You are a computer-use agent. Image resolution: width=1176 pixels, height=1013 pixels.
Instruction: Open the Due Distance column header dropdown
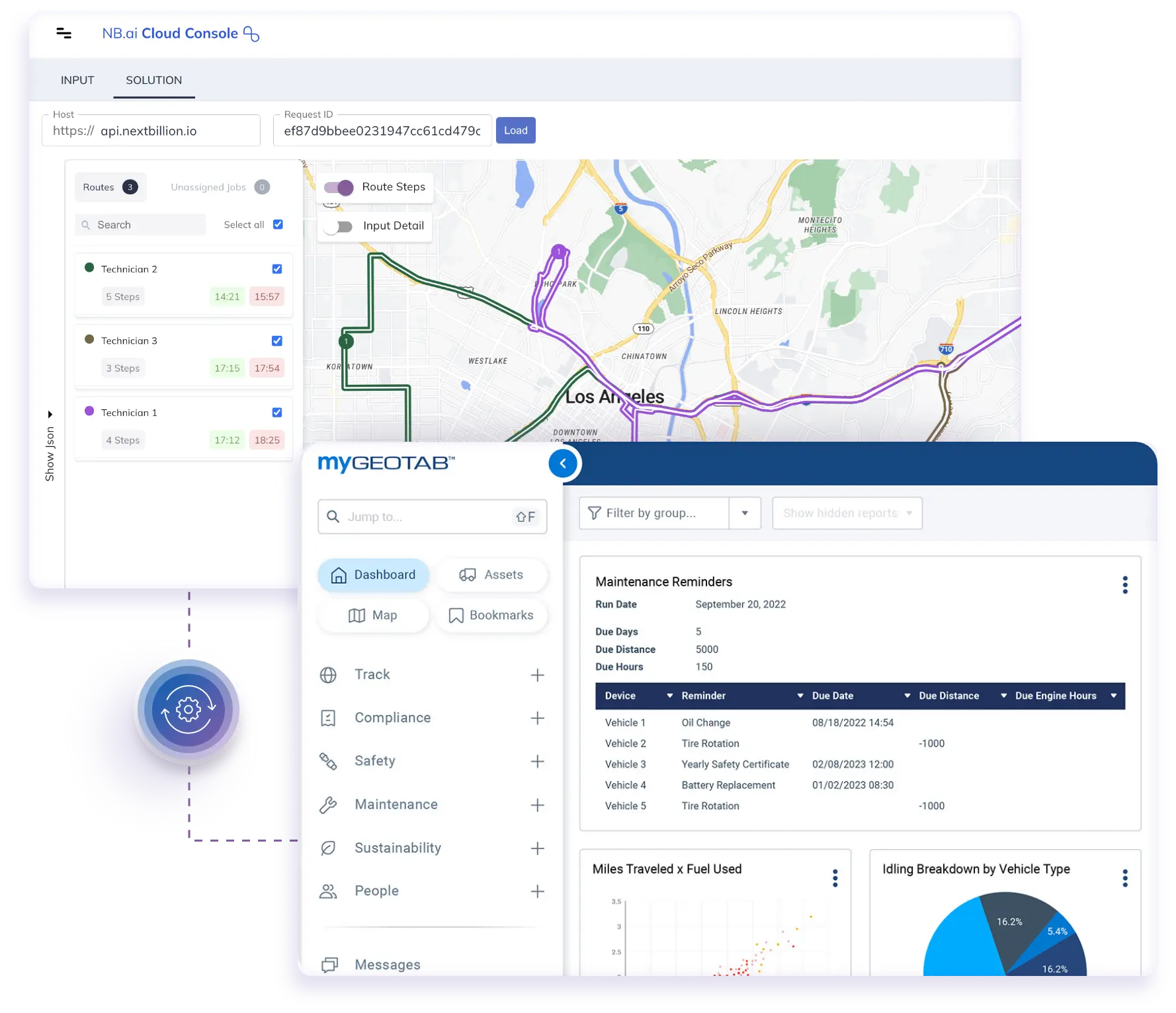(x=1003, y=696)
